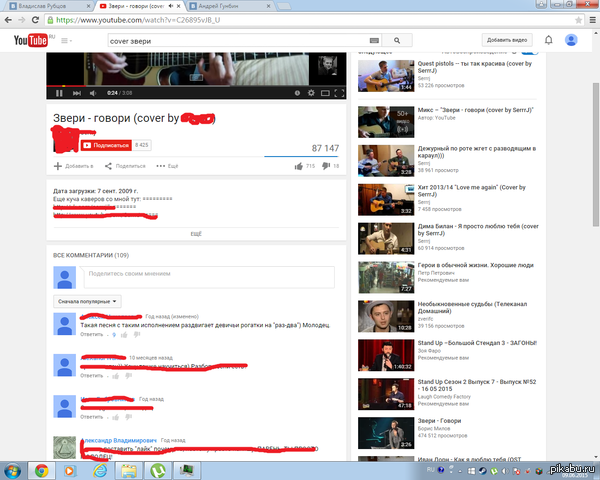600x480 pixels.
Task: Click the red 'Подписаться' subscribe button
Action: 106,145
